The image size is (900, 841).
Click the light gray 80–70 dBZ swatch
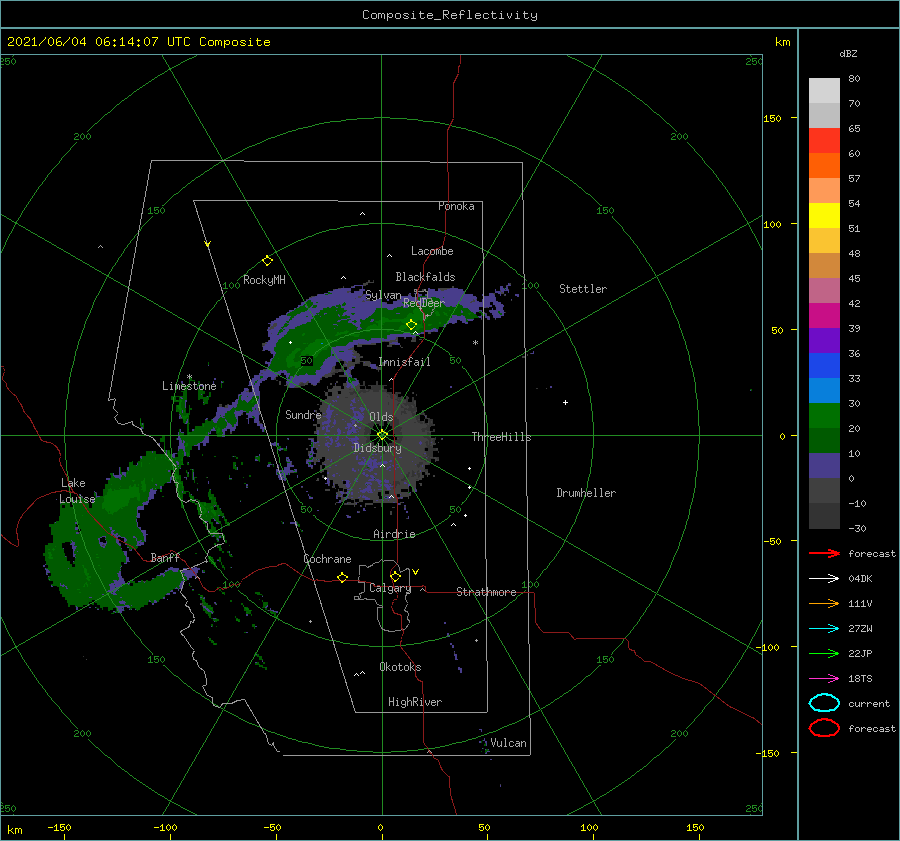pyautogui.click(x=824, y=91)
